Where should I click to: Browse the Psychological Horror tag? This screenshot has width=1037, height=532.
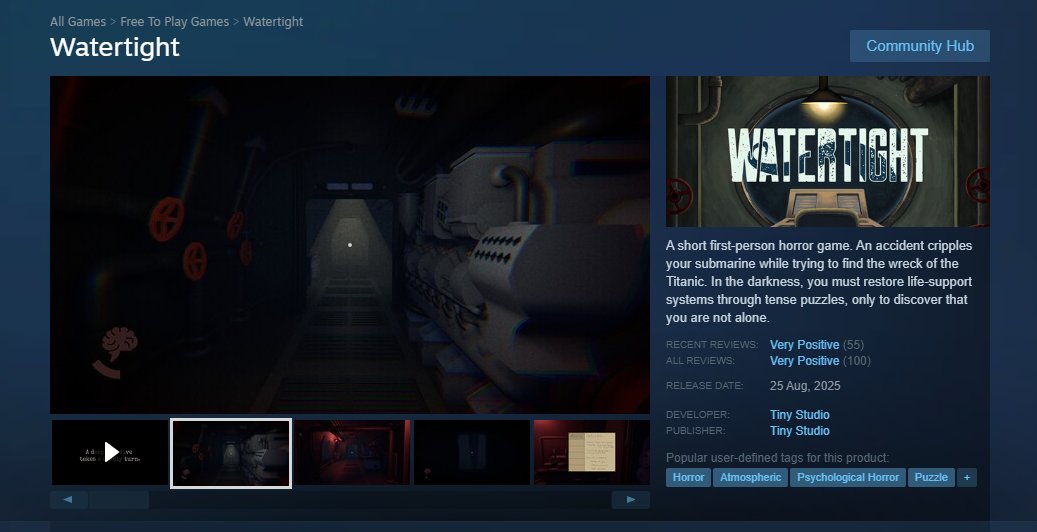tap(848, 477)
